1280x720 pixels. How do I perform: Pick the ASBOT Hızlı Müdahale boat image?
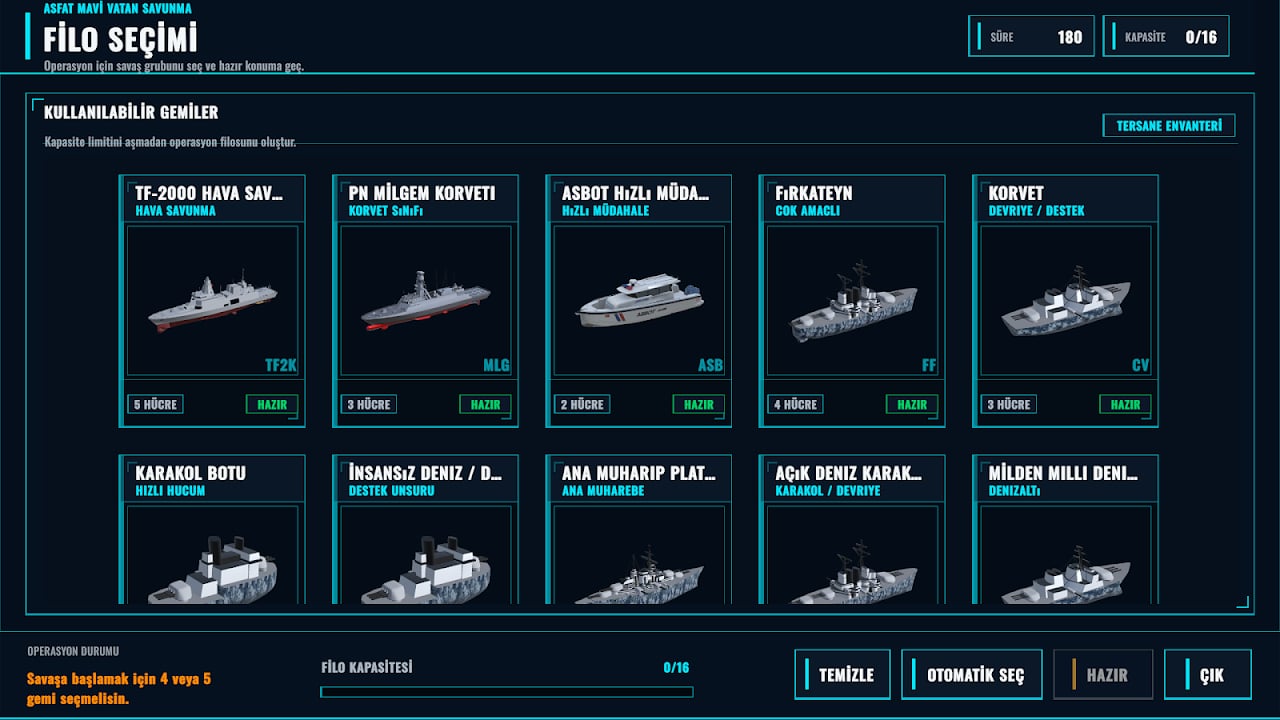[x=638, y=301]
